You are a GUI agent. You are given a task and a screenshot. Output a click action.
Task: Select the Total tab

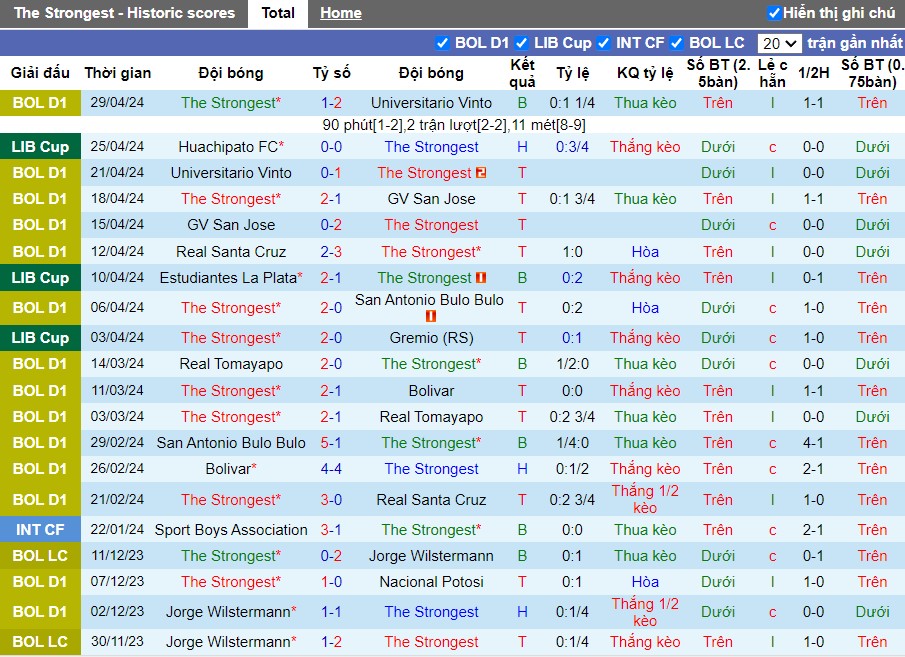[x=278, y=13]
